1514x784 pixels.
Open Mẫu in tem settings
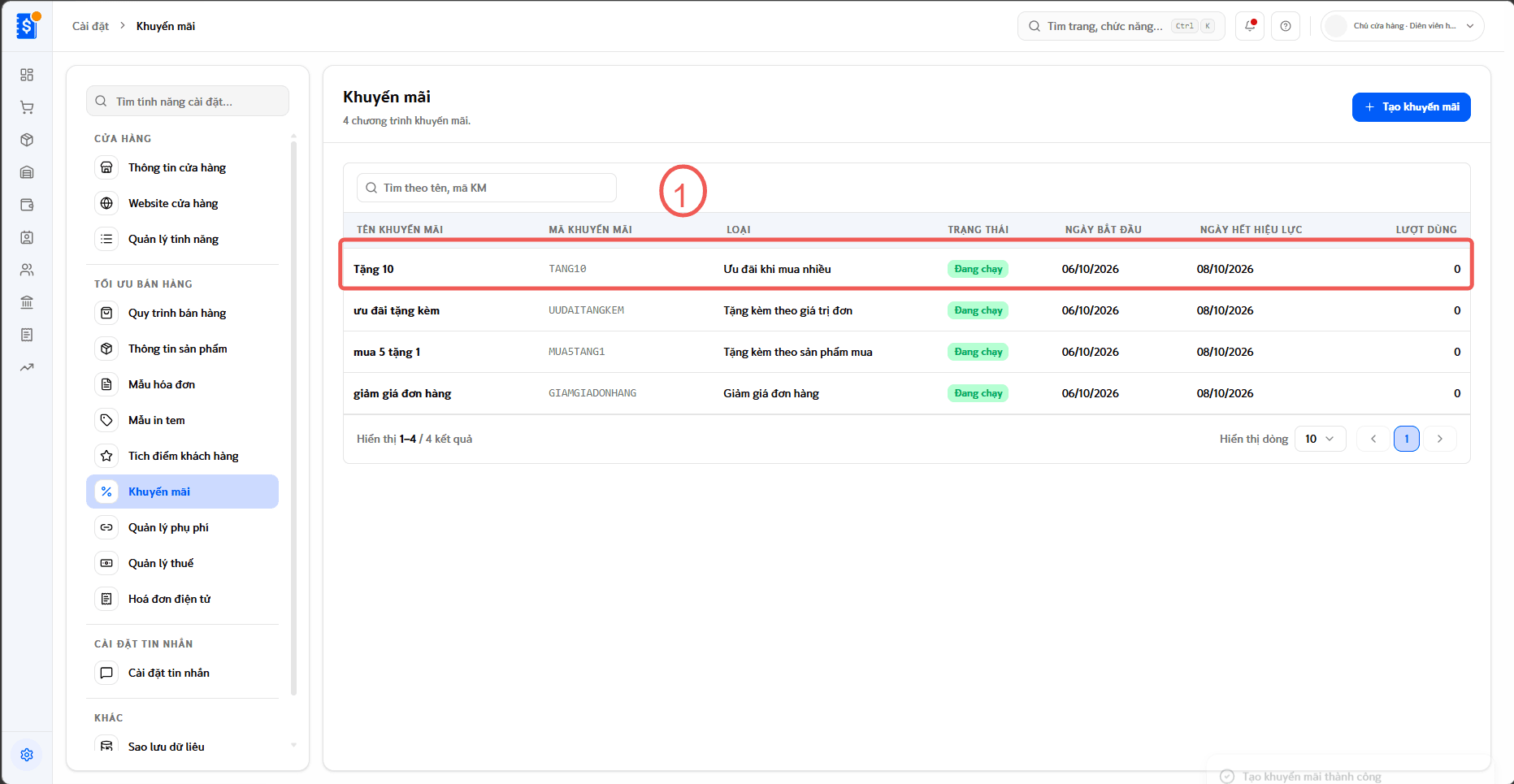click(182, 420)
